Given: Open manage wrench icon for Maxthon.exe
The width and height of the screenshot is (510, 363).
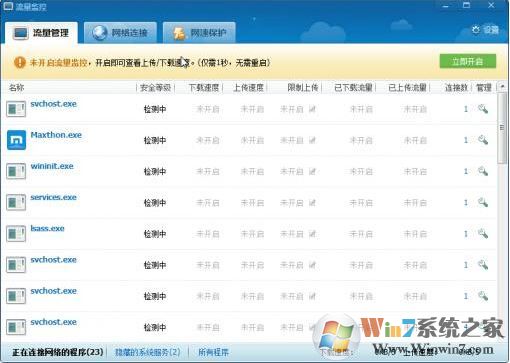Looking at the screenshot, I should pyautogui.click(x=483, y=140).
